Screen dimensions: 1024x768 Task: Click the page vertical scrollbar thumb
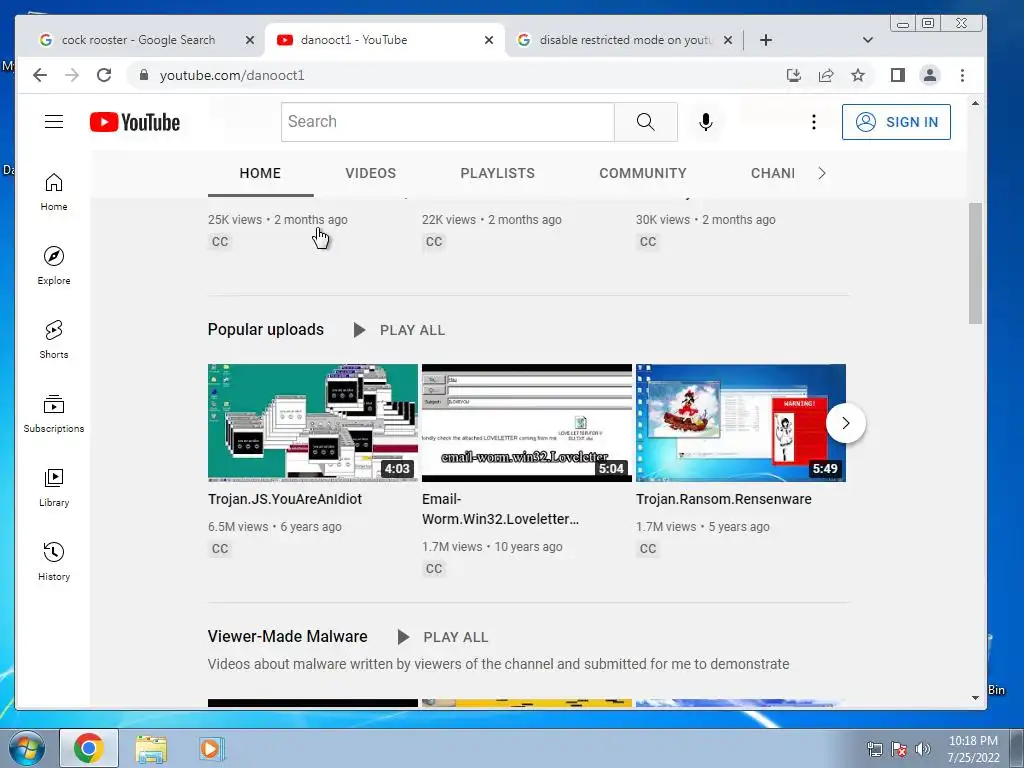(x=975, y=263)
